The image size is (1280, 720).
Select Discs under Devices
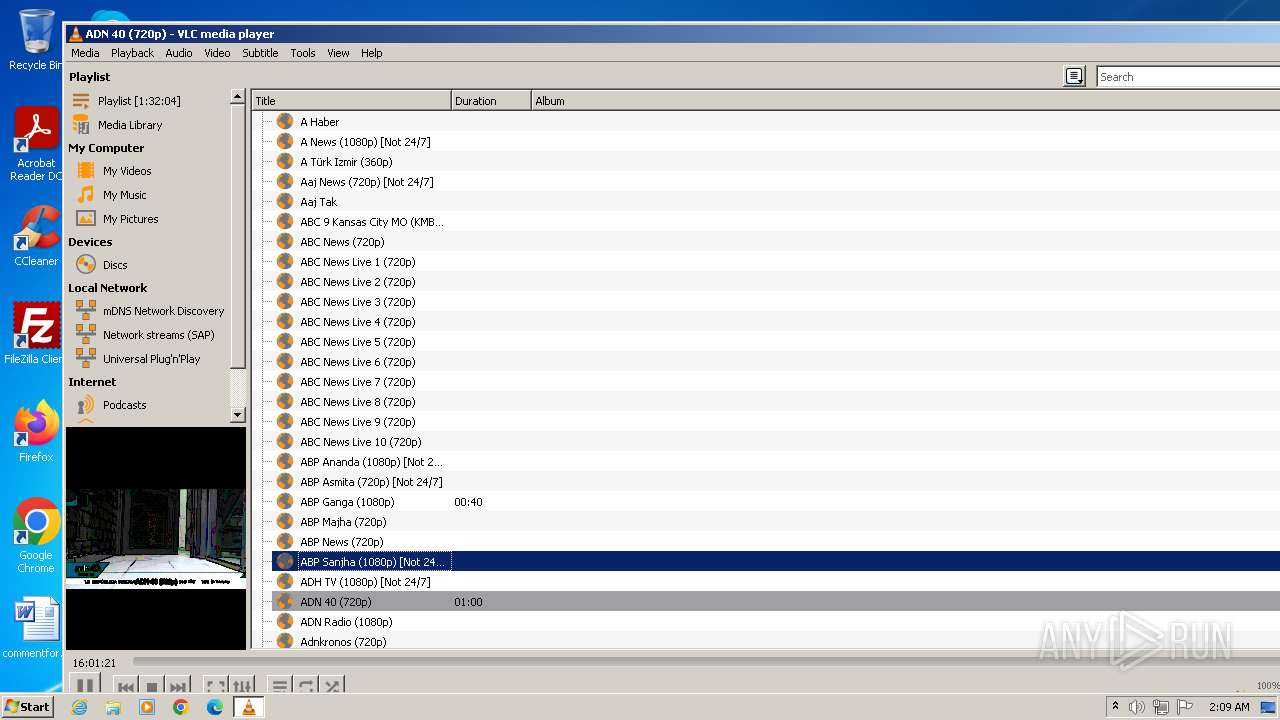115,265
